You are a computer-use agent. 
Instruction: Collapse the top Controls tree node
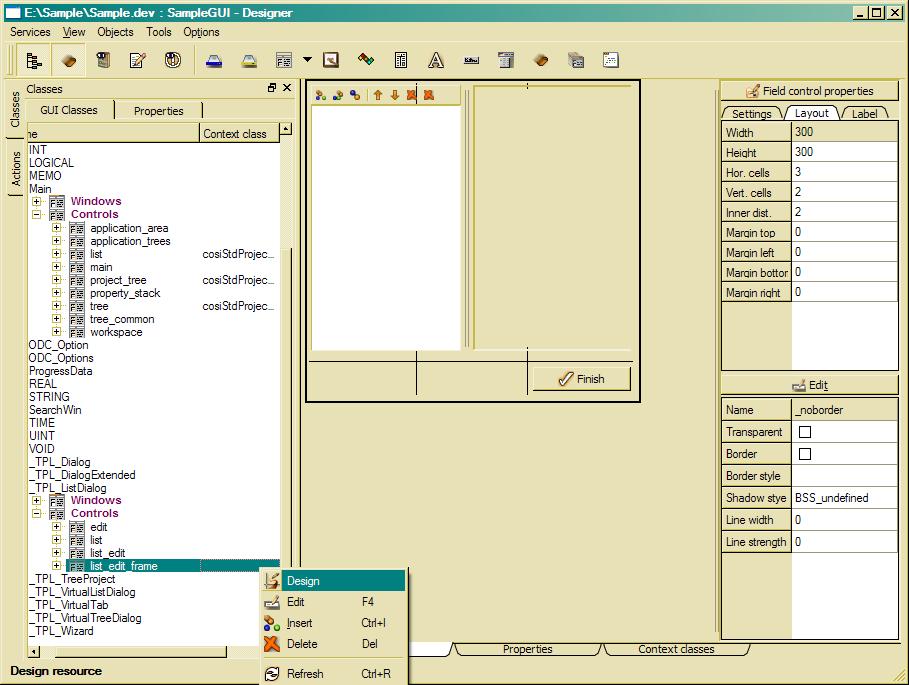[x=37, y=214]
